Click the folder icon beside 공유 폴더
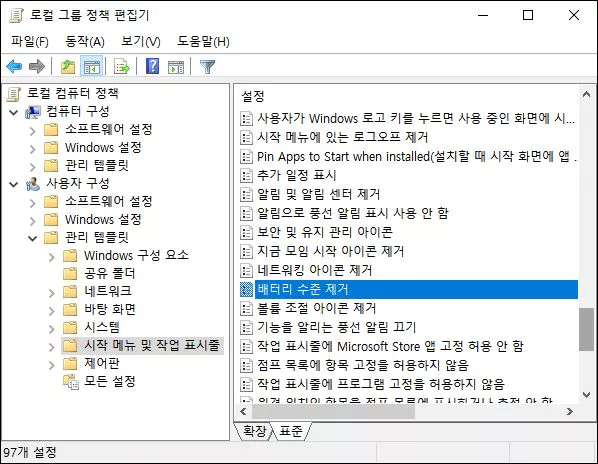598x464 pixels. [x=70, y=273]
